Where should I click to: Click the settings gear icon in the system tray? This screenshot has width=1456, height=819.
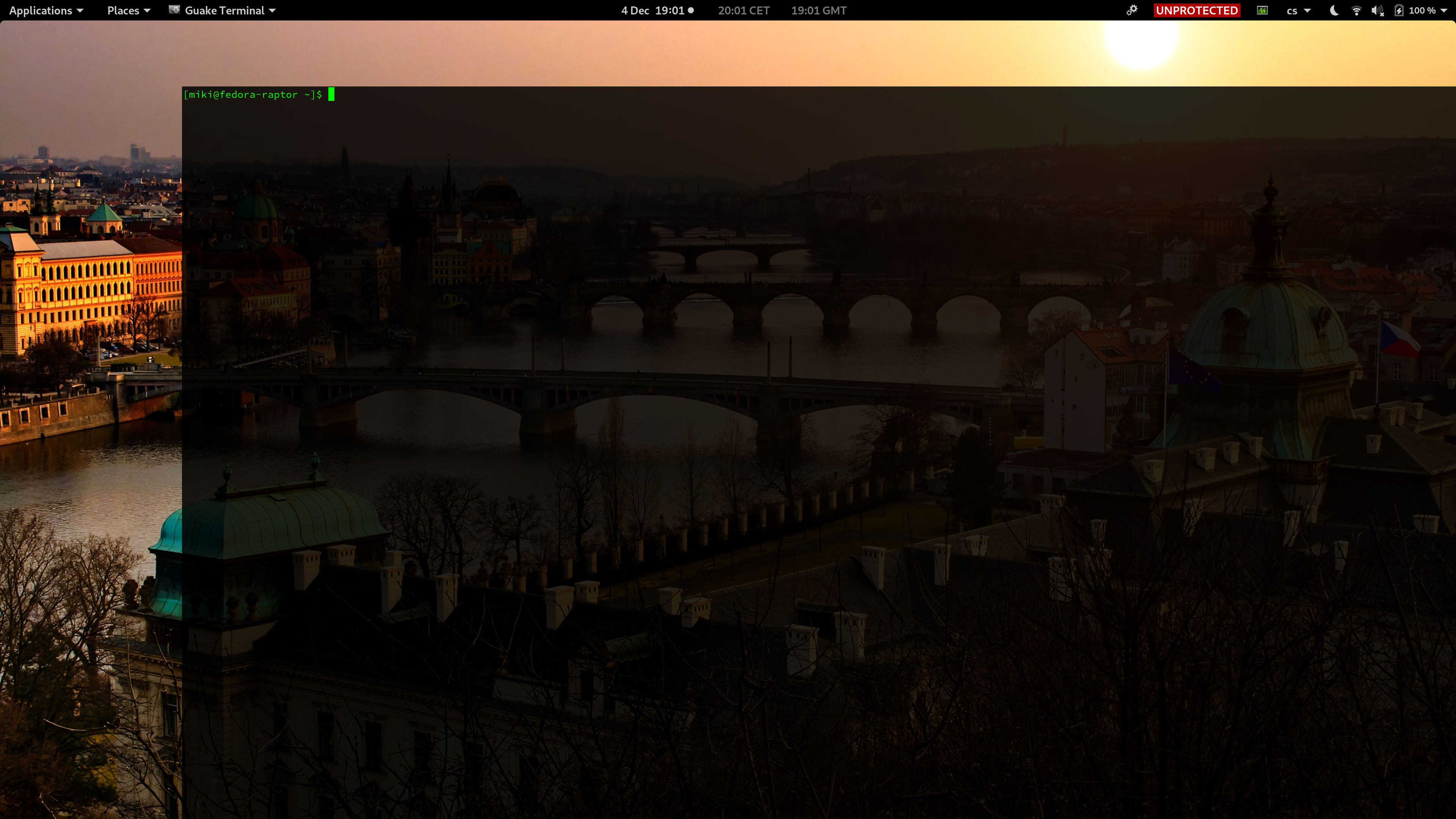pyautogui.click(x=1131, y=10)
